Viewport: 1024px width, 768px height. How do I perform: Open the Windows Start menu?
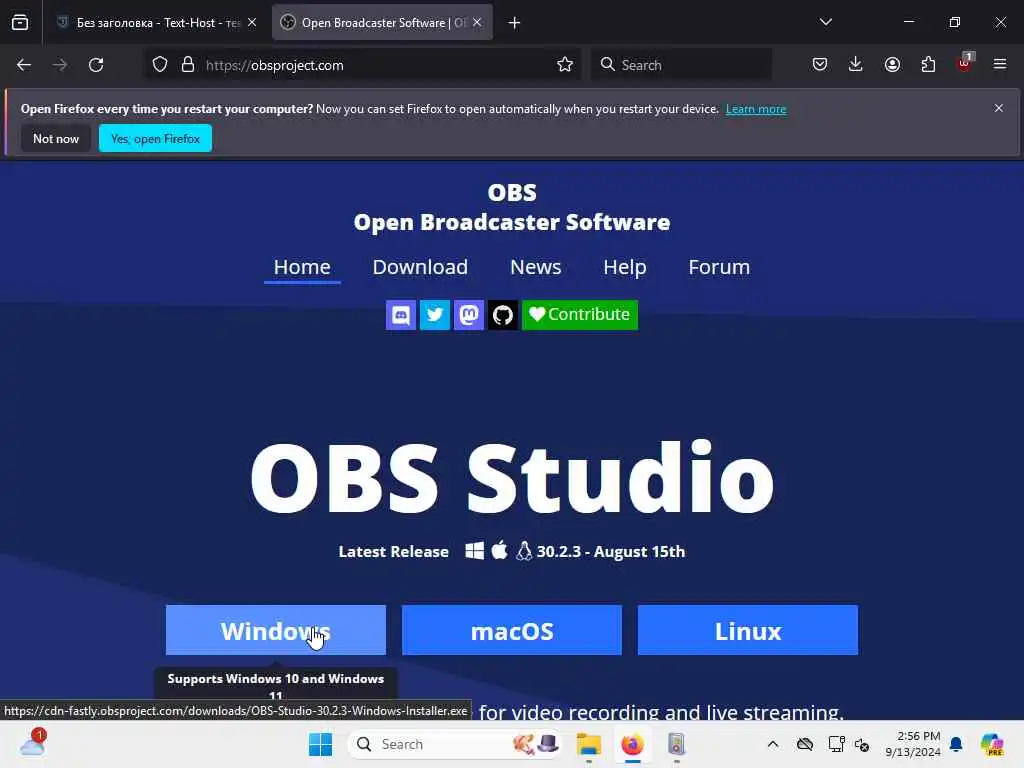(320, 744)
